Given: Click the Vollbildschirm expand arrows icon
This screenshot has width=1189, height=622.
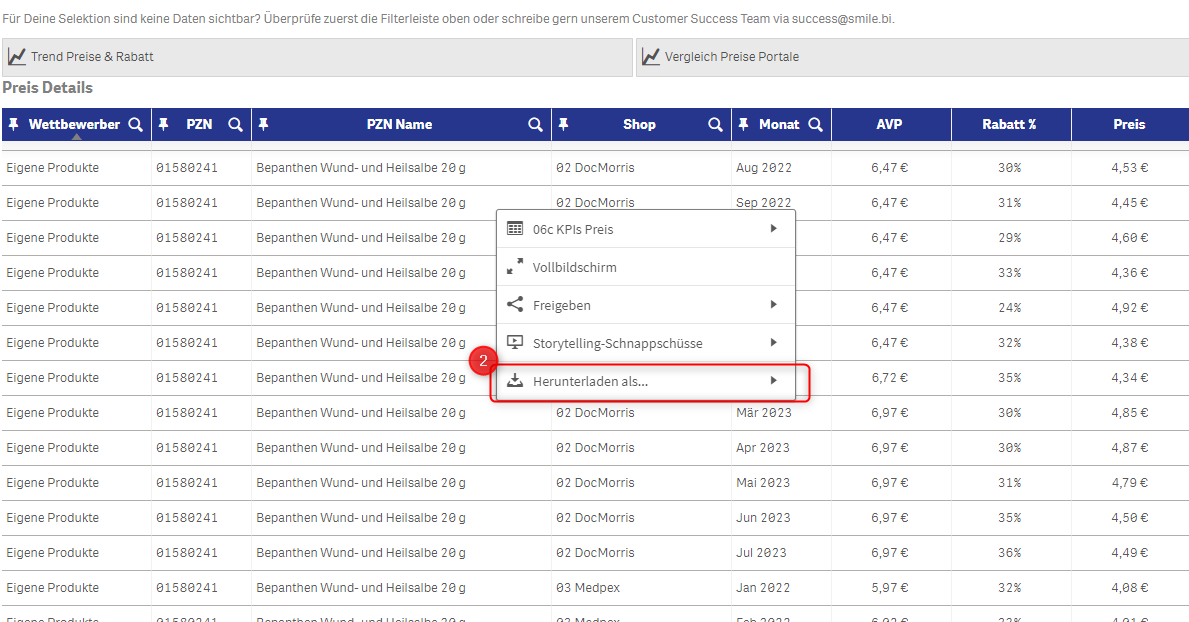Looking at the screenshot, I should (515, 267).
